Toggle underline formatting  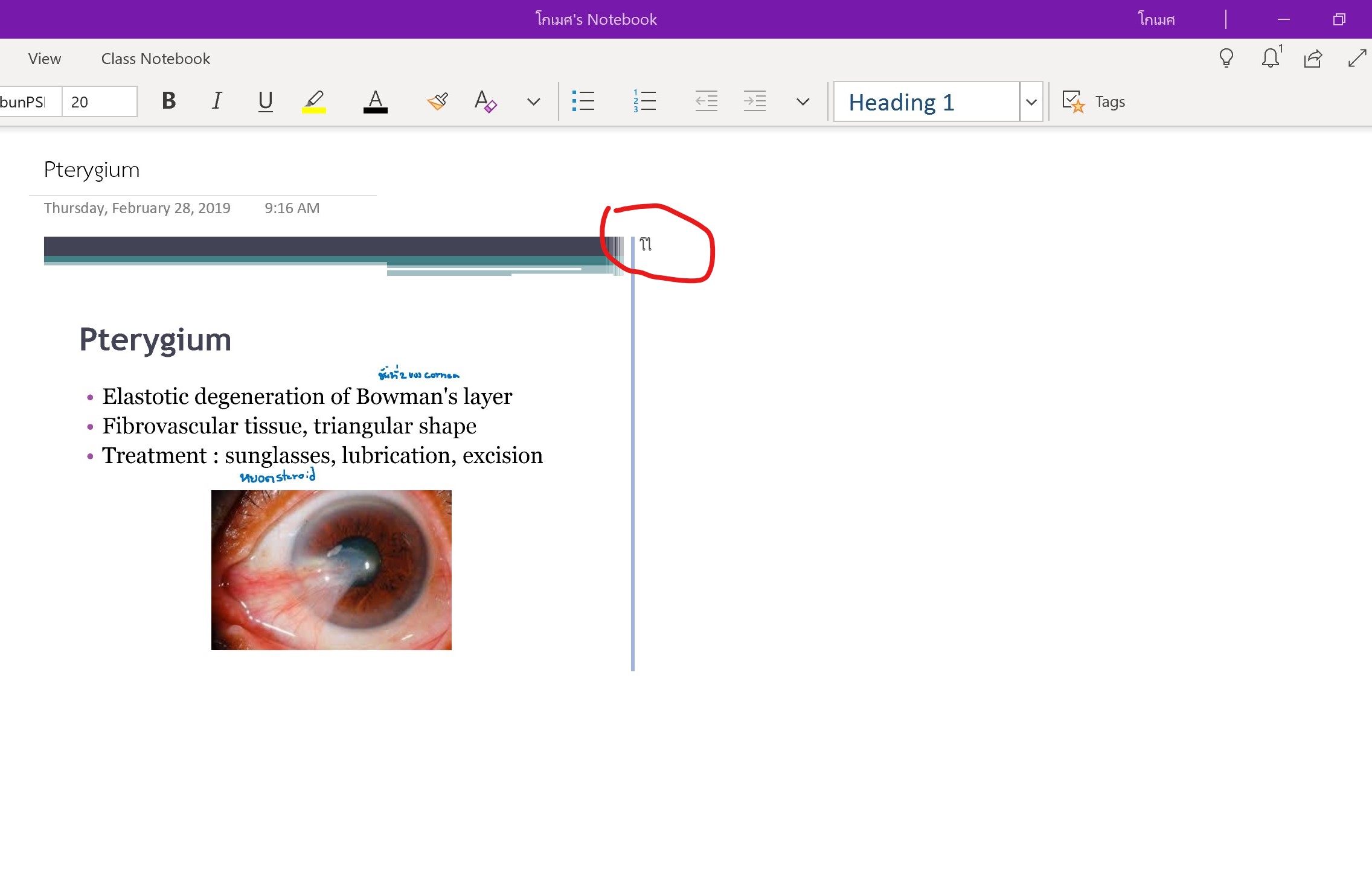point(265,101)
